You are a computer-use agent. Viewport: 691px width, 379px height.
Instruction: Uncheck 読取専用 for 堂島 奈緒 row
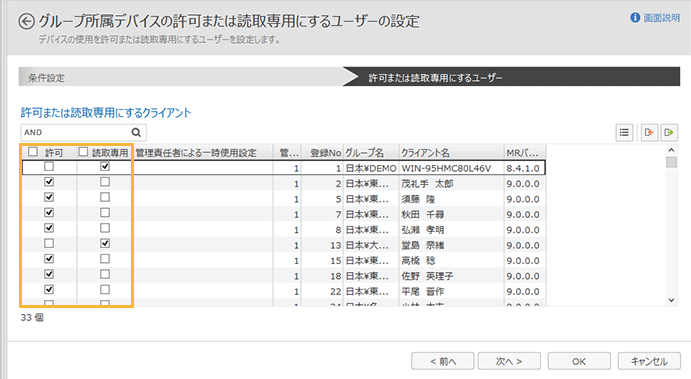tap(105, 243)
